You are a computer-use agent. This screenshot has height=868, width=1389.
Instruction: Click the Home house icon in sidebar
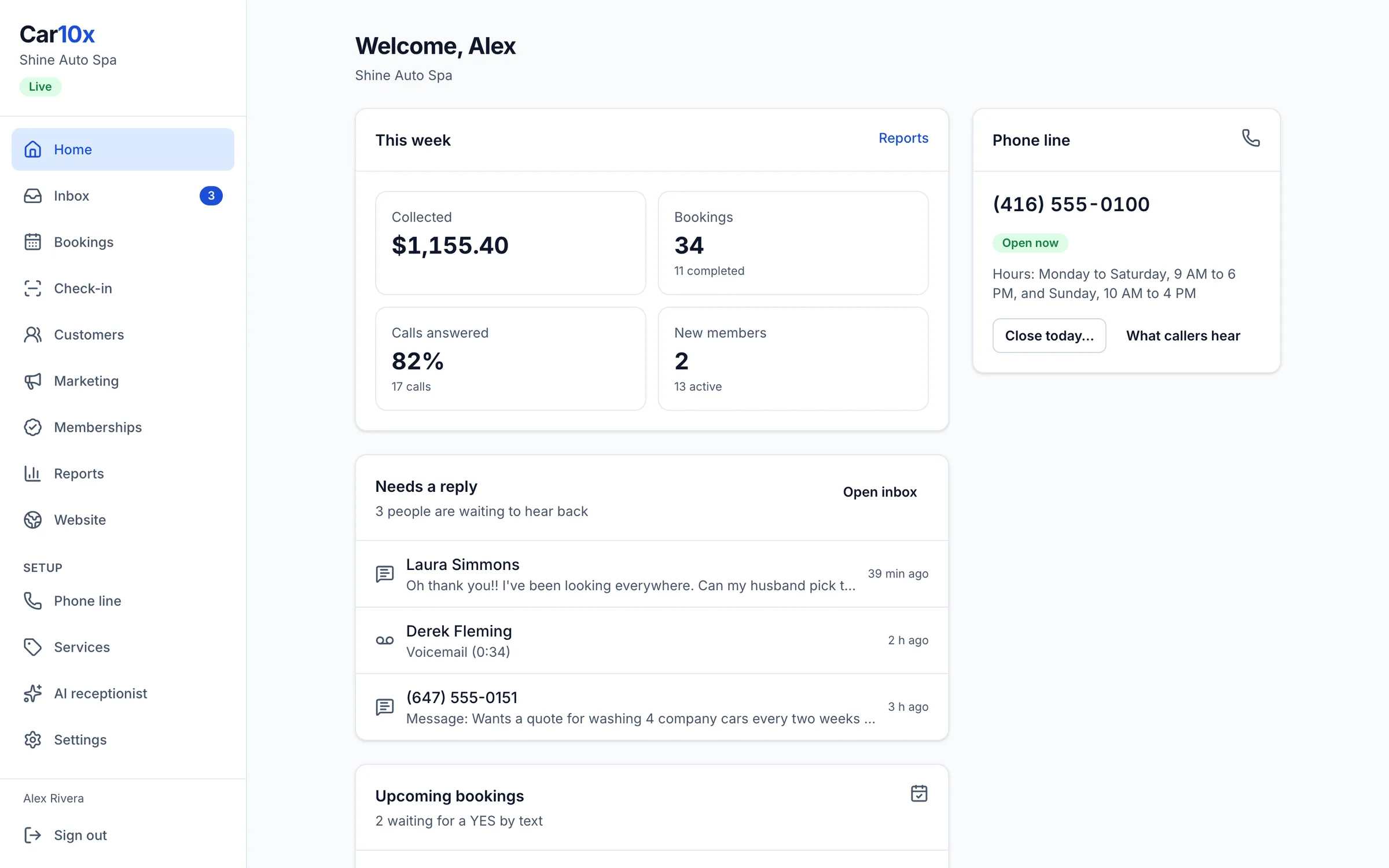coord(32,149)
